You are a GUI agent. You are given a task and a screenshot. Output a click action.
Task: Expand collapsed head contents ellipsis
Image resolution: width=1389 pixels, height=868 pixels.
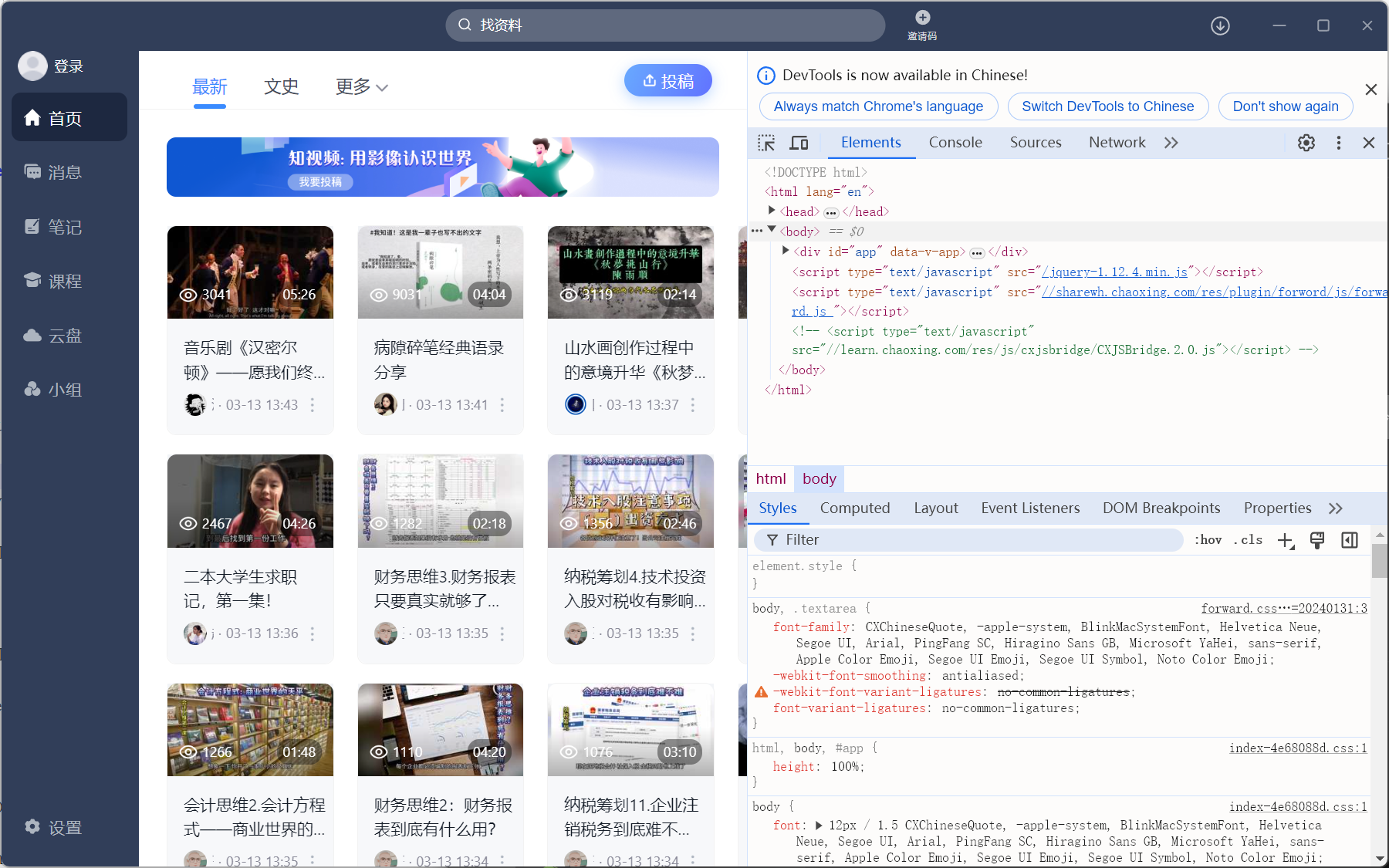[831, 212]
